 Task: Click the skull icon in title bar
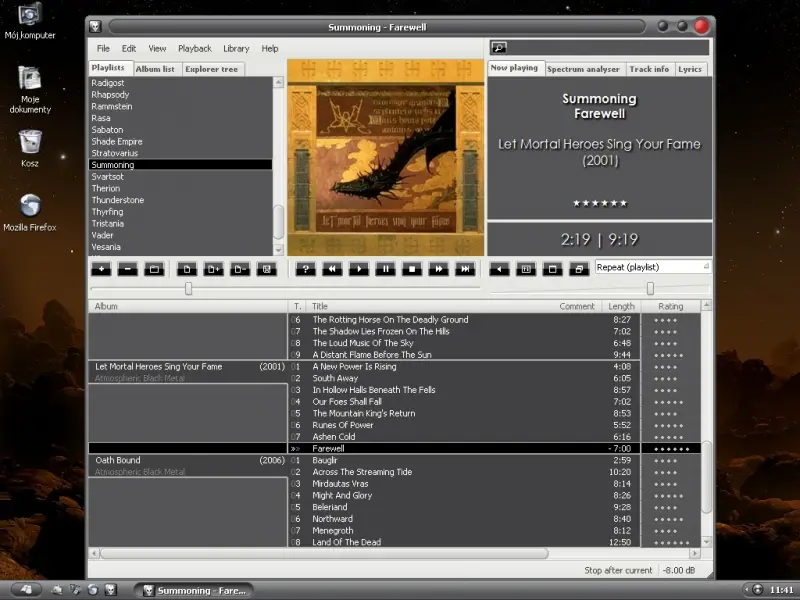[x=95, y=27]
